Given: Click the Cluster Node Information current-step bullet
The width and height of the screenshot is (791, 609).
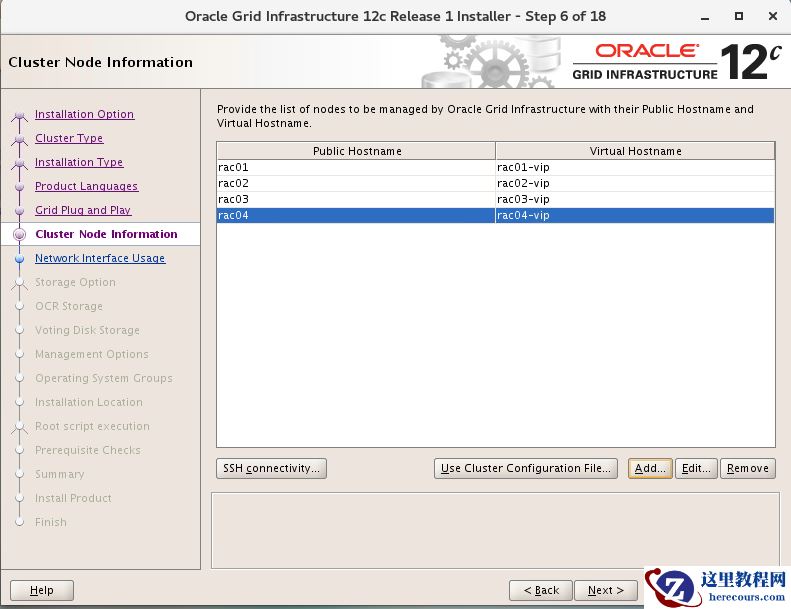Looking at the screenshot, I should tap(20, 234).
